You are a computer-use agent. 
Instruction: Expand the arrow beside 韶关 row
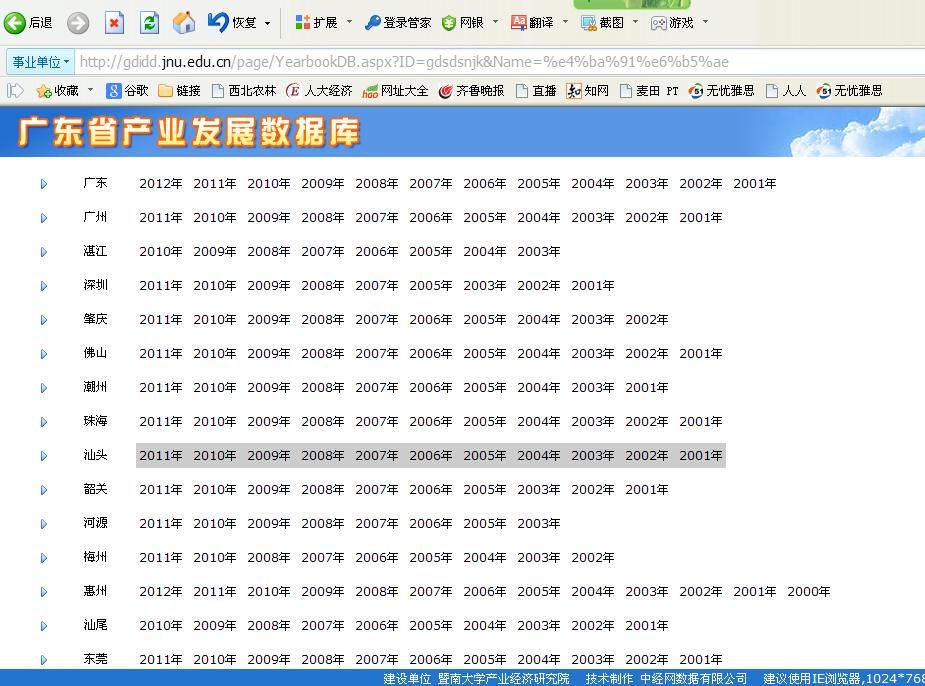click(x=44, y=490)
